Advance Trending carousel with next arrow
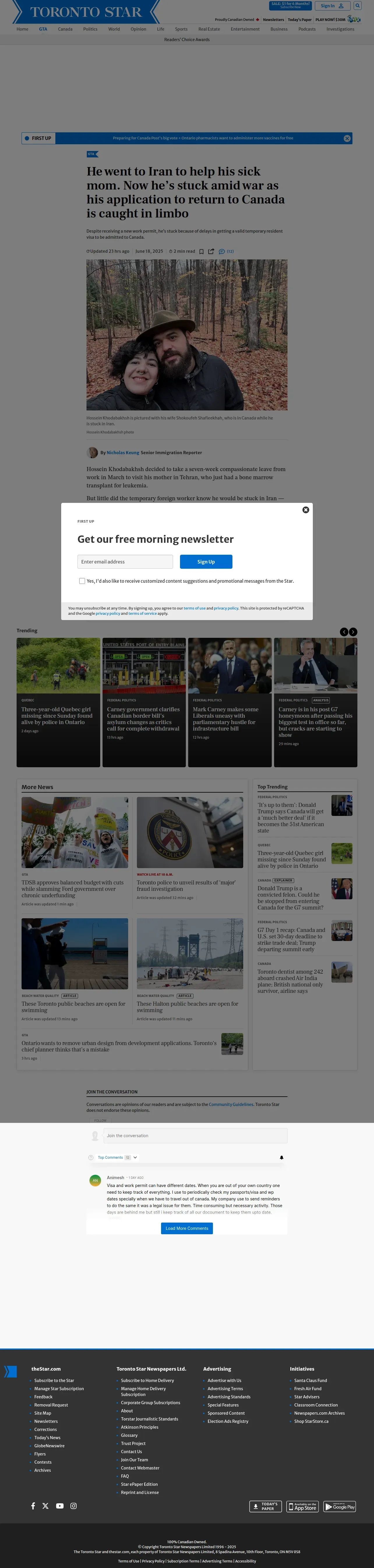Screen dimensions: 374x1568 [353, 632]
